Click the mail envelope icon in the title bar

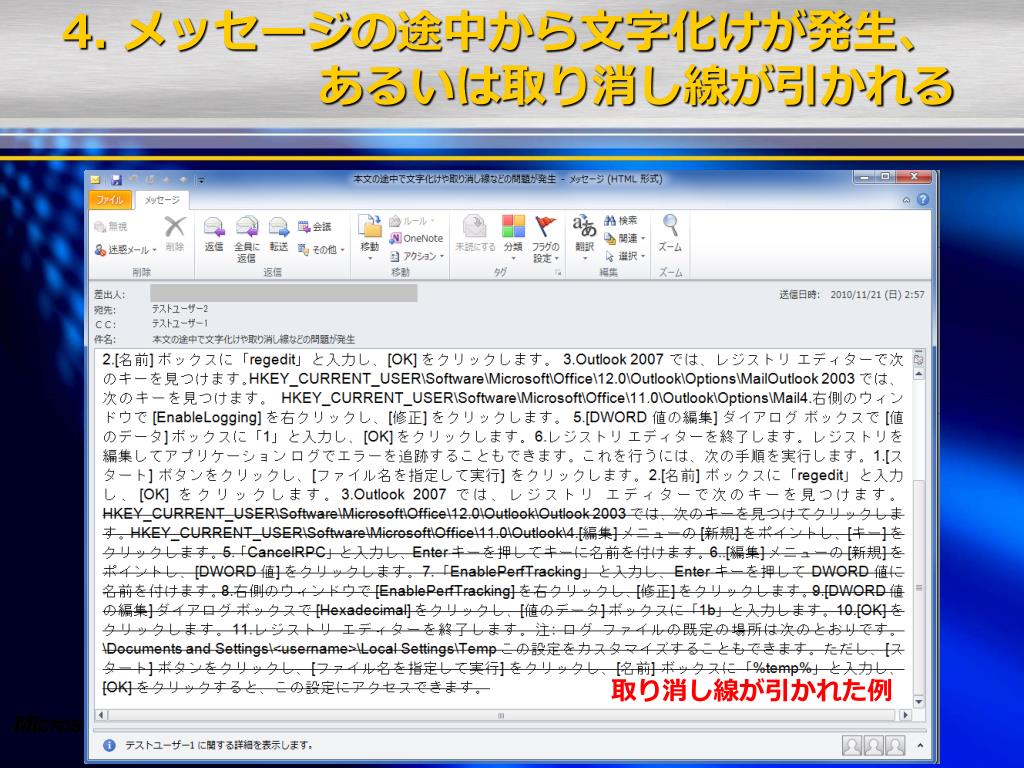[96, 179]
